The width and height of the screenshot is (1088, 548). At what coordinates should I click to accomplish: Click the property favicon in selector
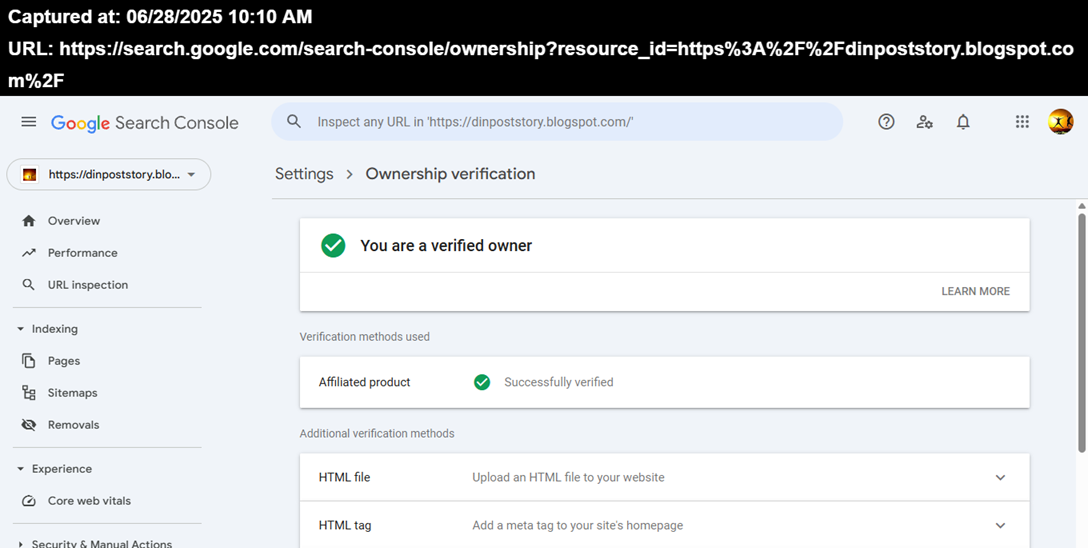point(29,175)
